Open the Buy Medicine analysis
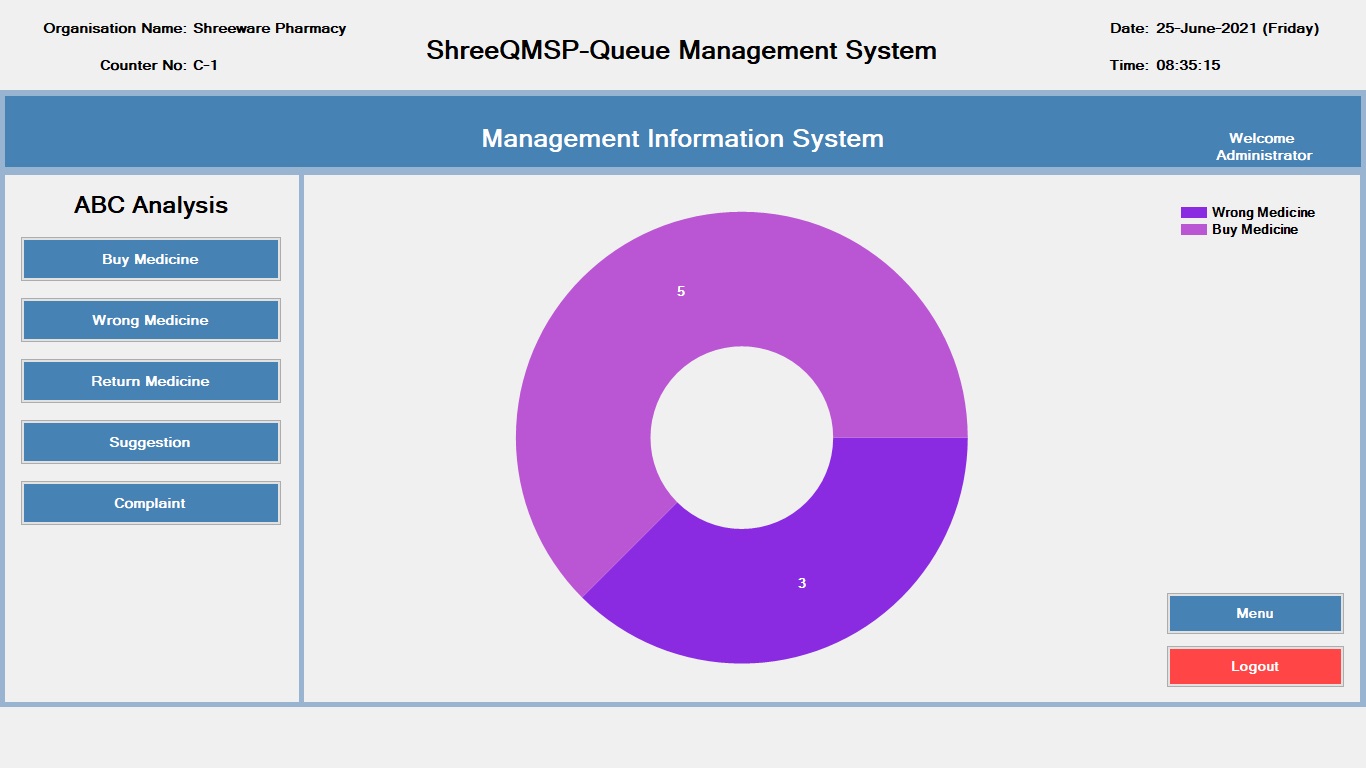Screen dimensions: 1366x768 coord(150,259)
